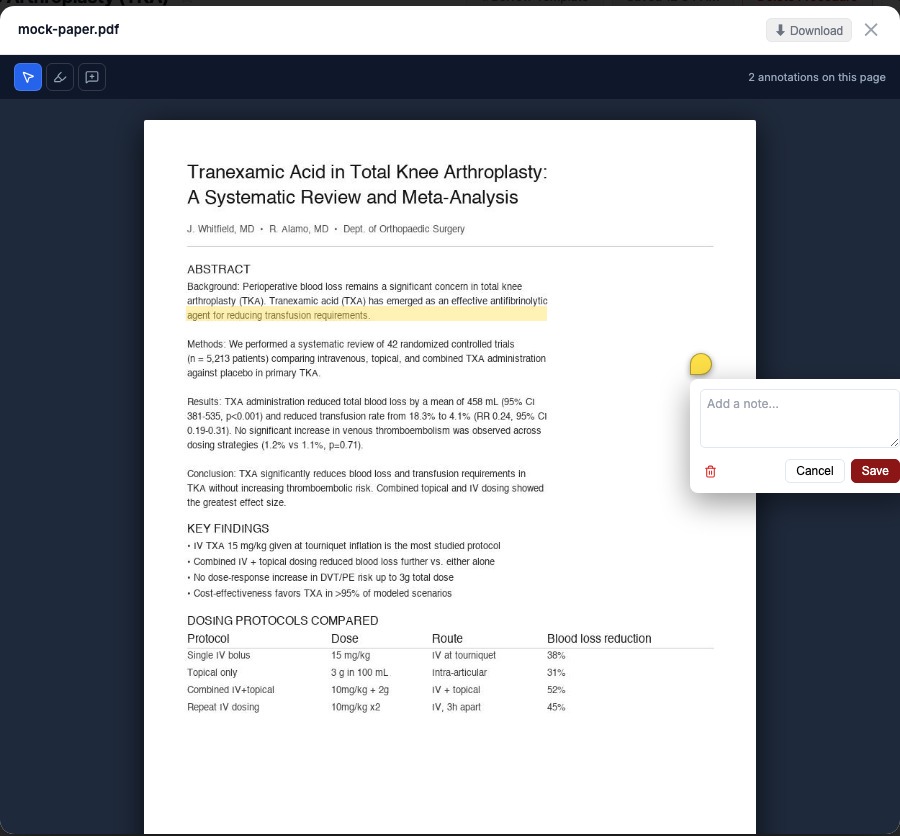900x836 pixels.
Task: Click the 'mock-paper.pdf' file name
Action: (x=68, y=29)
